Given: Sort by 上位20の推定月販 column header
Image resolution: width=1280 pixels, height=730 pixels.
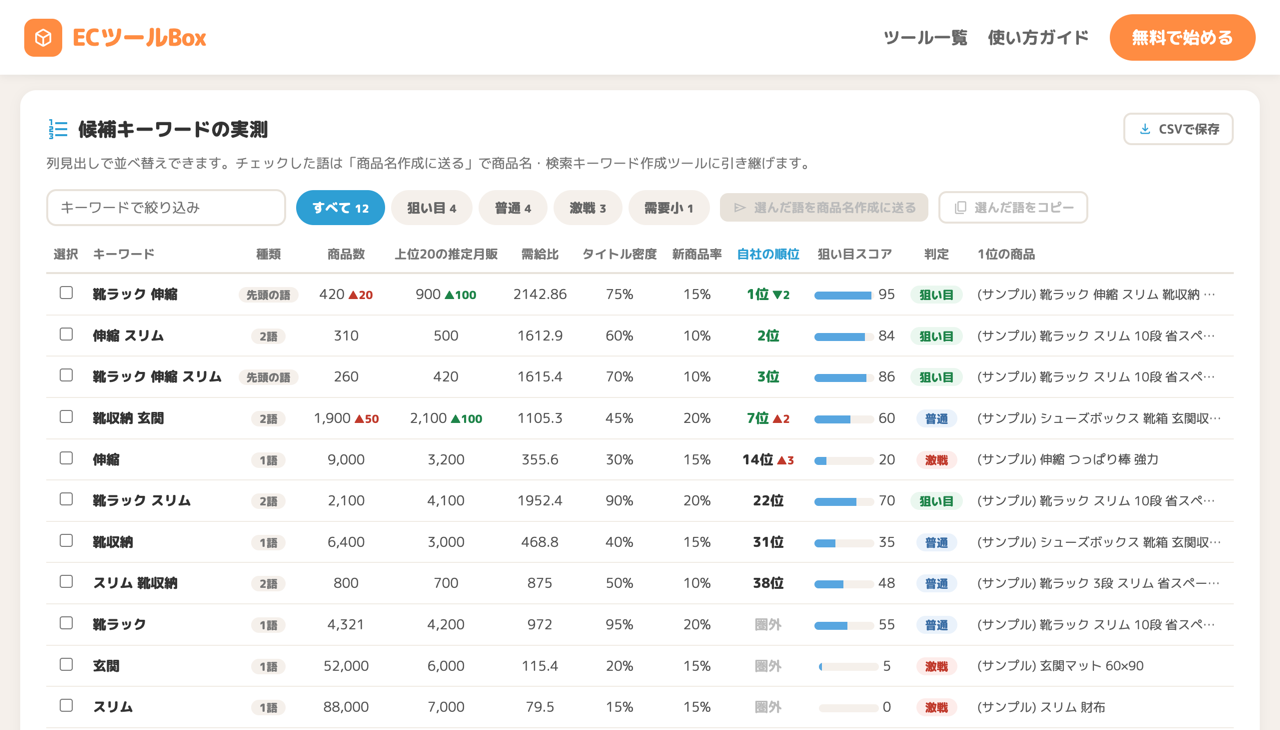Looking at the screenshot, I should click(446, 254).
